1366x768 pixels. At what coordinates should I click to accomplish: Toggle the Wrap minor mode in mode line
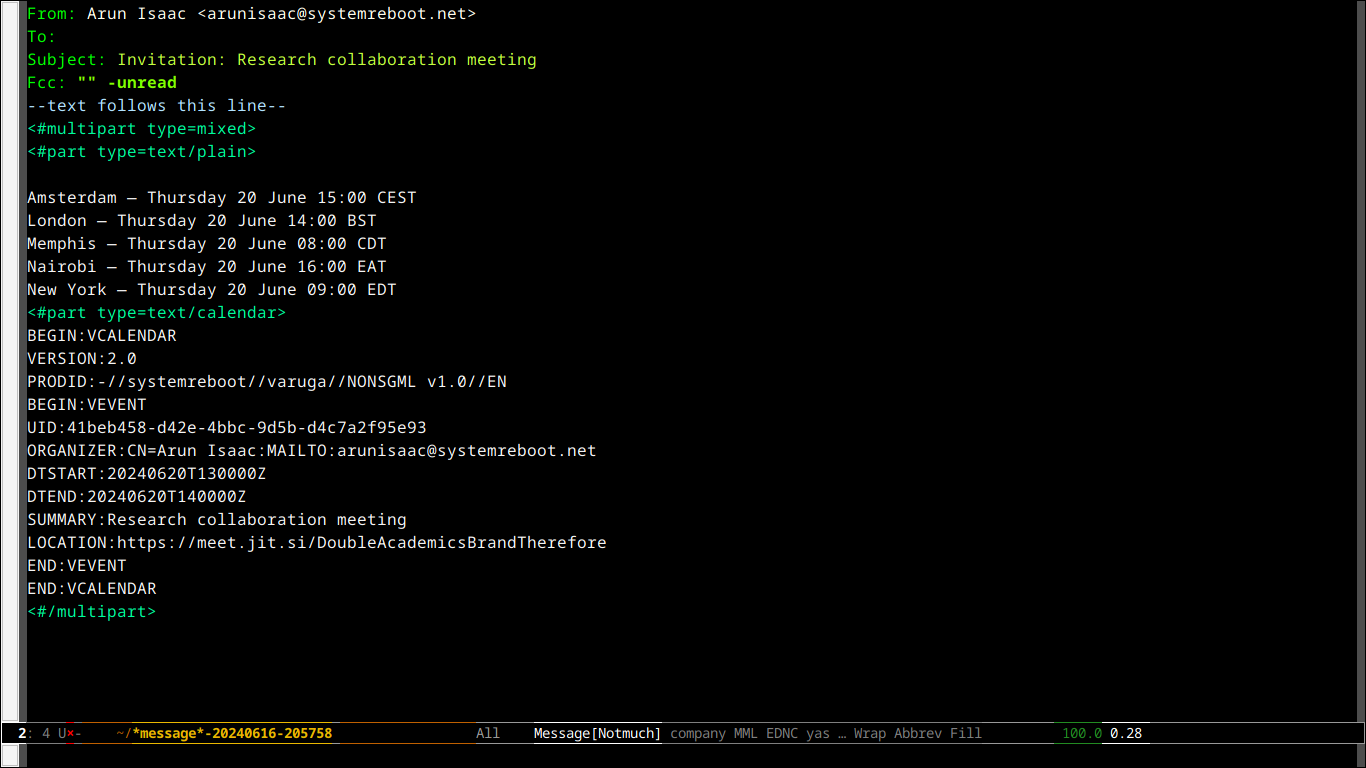[869, 733]
